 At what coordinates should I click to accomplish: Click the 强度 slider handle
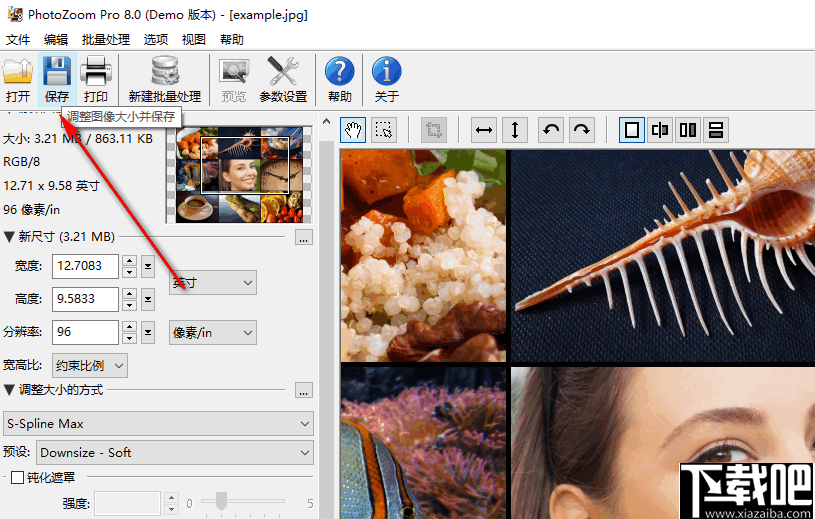click(221, 502)
